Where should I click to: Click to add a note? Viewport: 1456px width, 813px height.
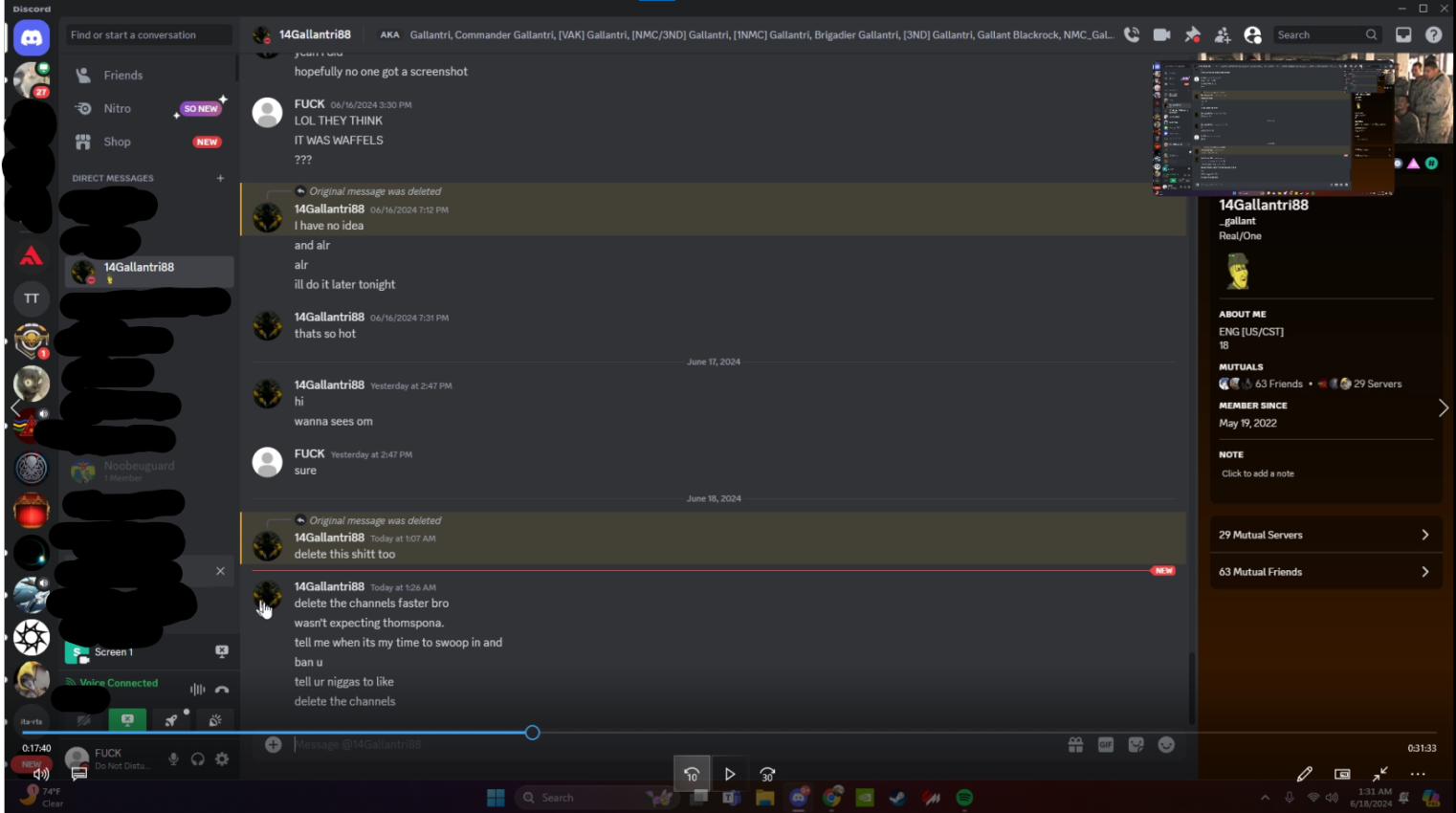(x=1257, y=473)
